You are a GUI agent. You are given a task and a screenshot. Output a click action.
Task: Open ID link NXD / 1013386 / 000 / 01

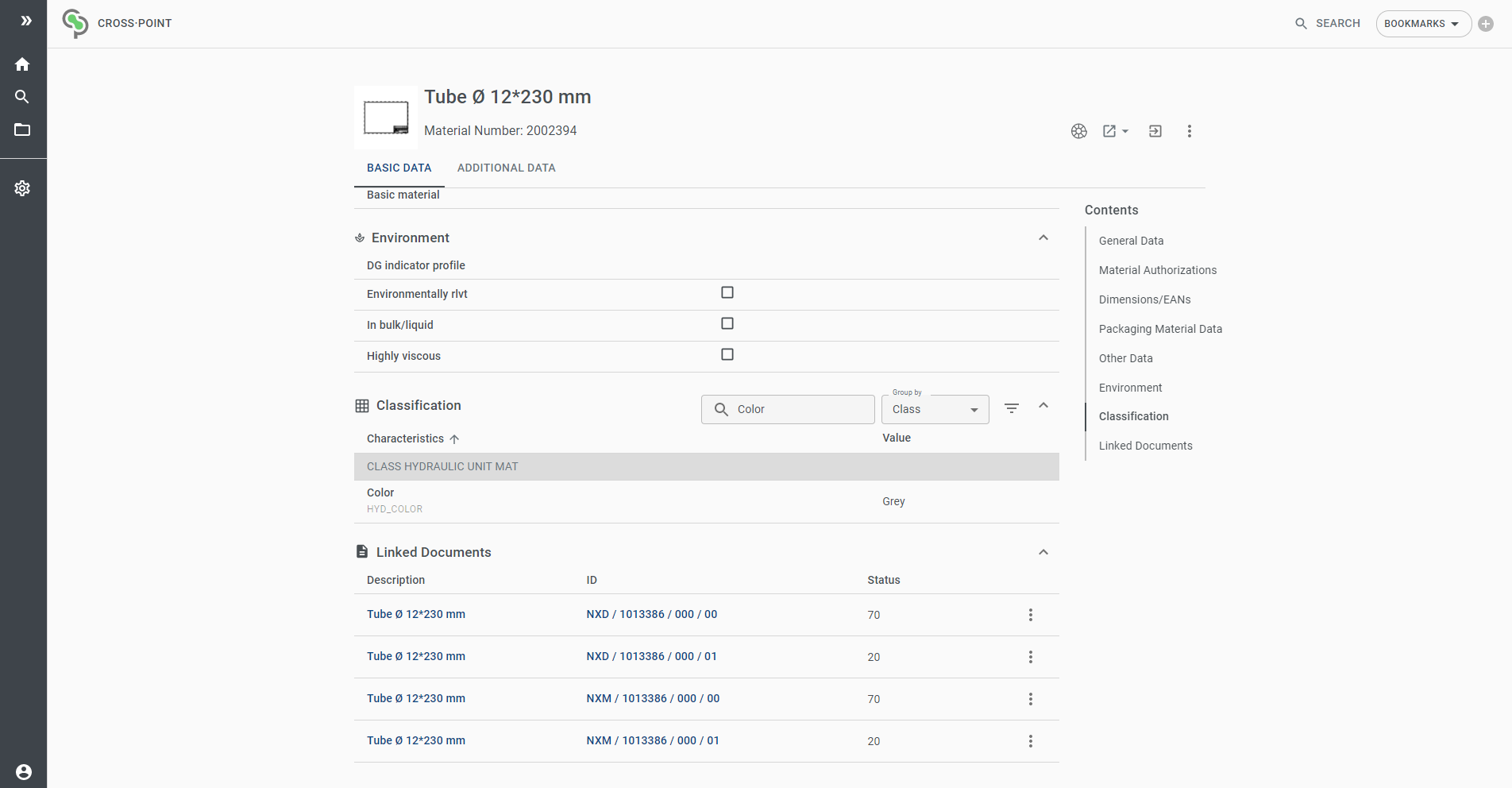click(x=652, y=656)
